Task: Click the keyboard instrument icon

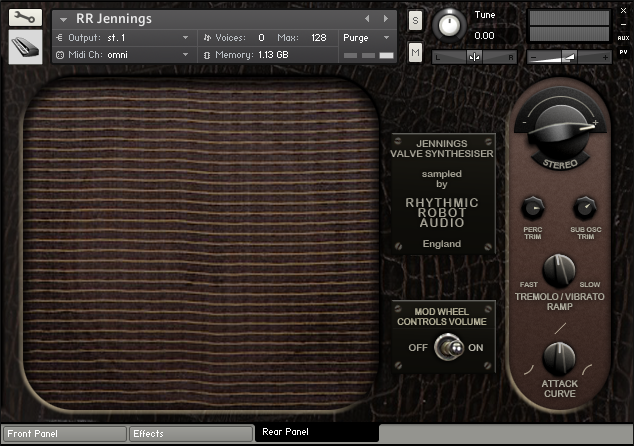Action: [25, 47]
